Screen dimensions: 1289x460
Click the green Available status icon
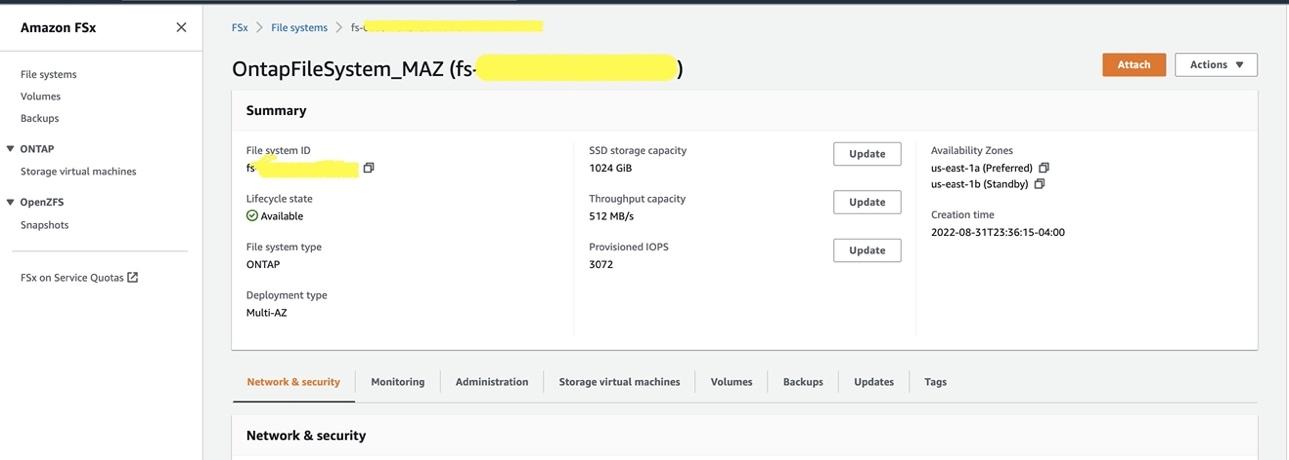(x=252, y=216)
